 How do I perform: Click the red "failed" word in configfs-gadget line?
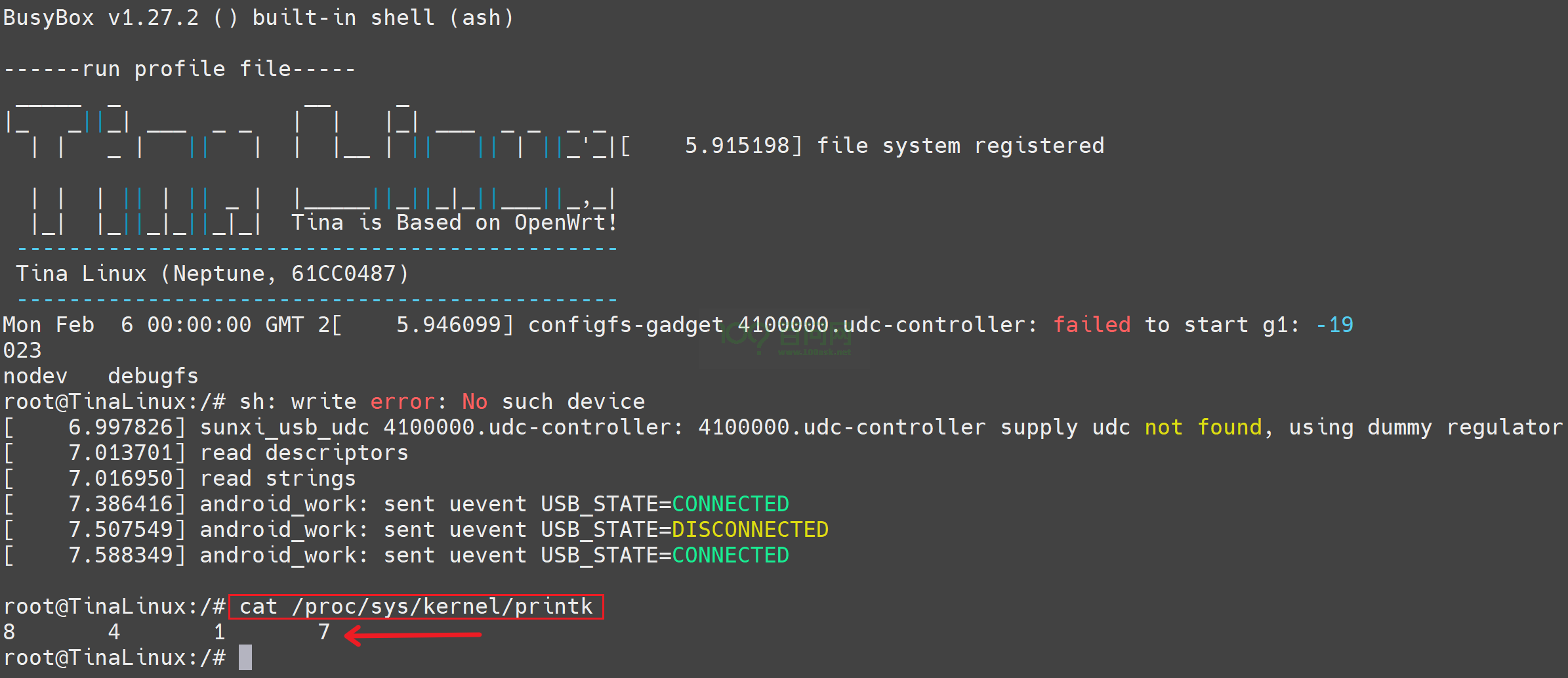[1092, 325]
